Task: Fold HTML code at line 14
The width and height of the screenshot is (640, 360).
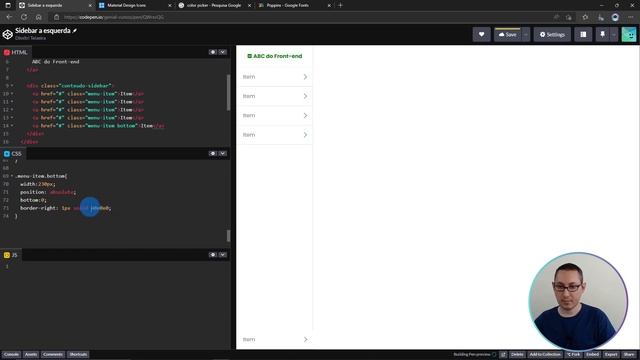Action: [x=12, y=126]
